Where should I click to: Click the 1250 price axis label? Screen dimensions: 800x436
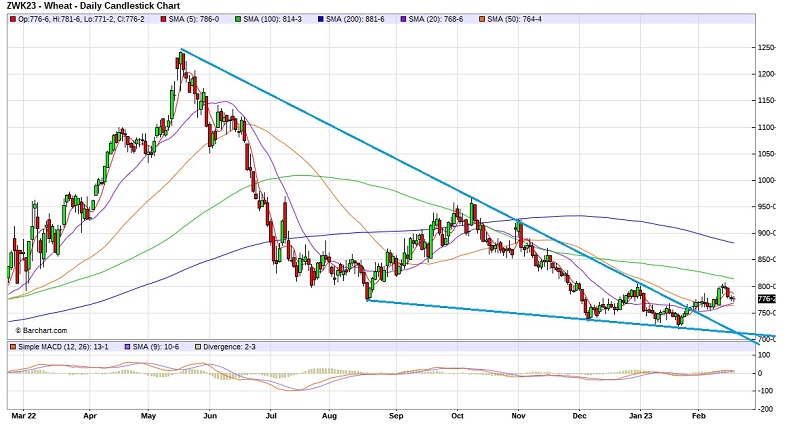(x=767, y=47)
